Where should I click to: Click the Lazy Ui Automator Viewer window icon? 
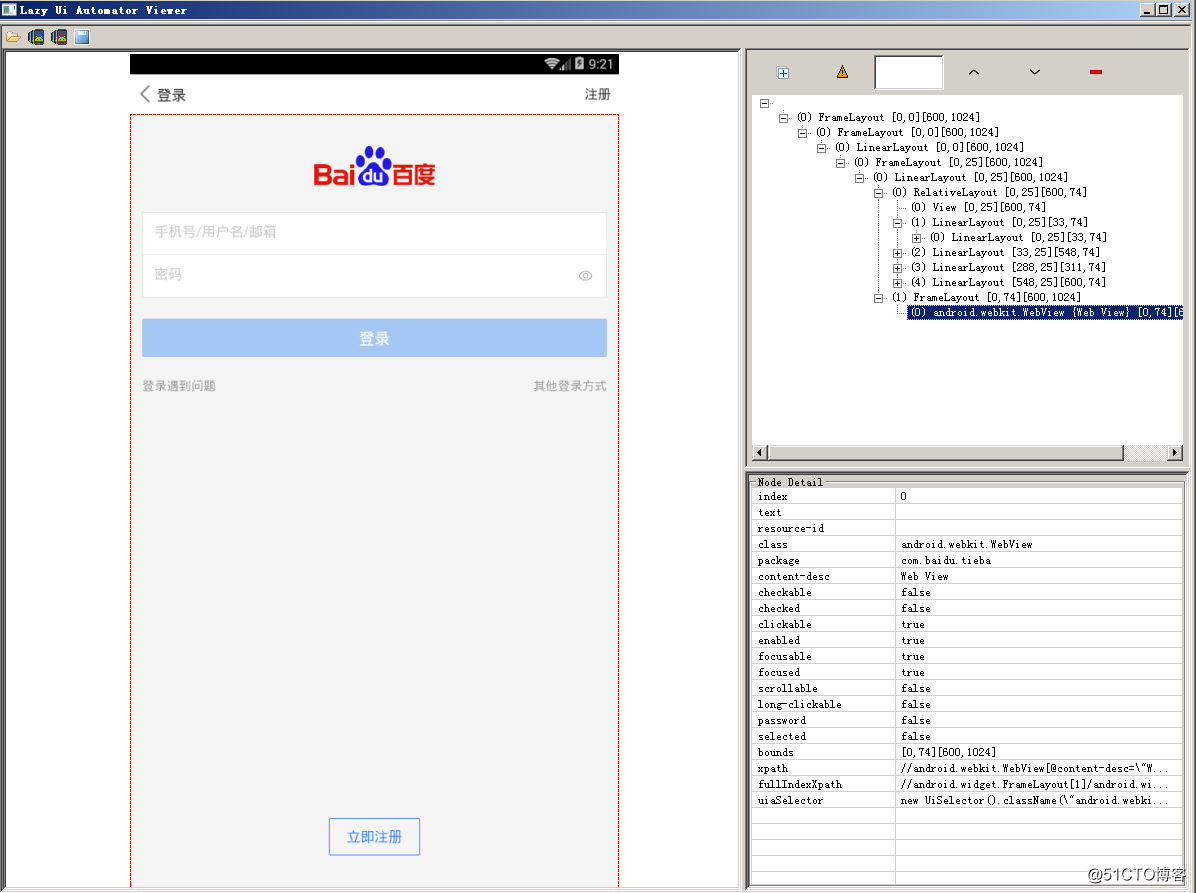pos(9,10)
